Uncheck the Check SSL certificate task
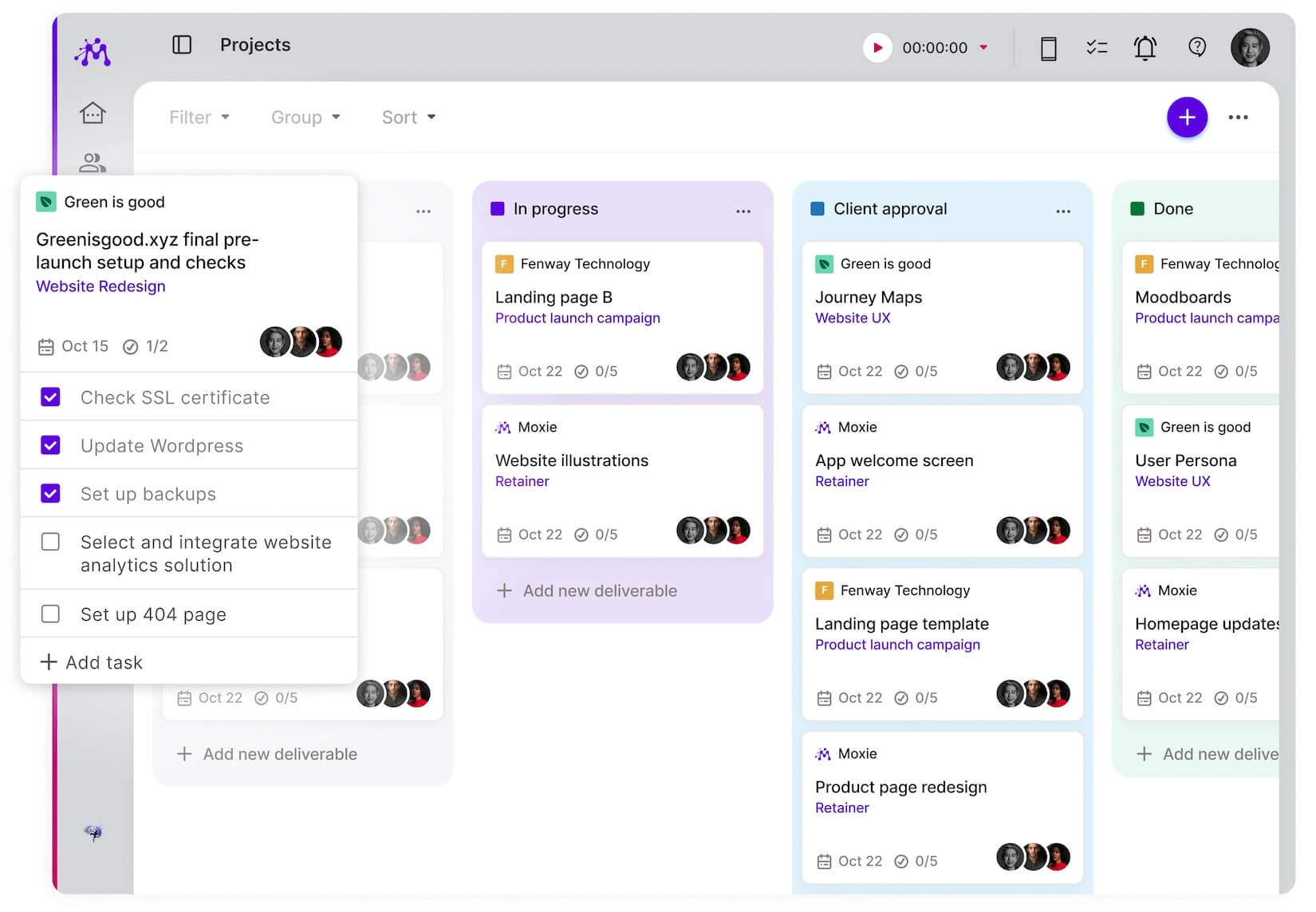 click(x=50, y=397)
